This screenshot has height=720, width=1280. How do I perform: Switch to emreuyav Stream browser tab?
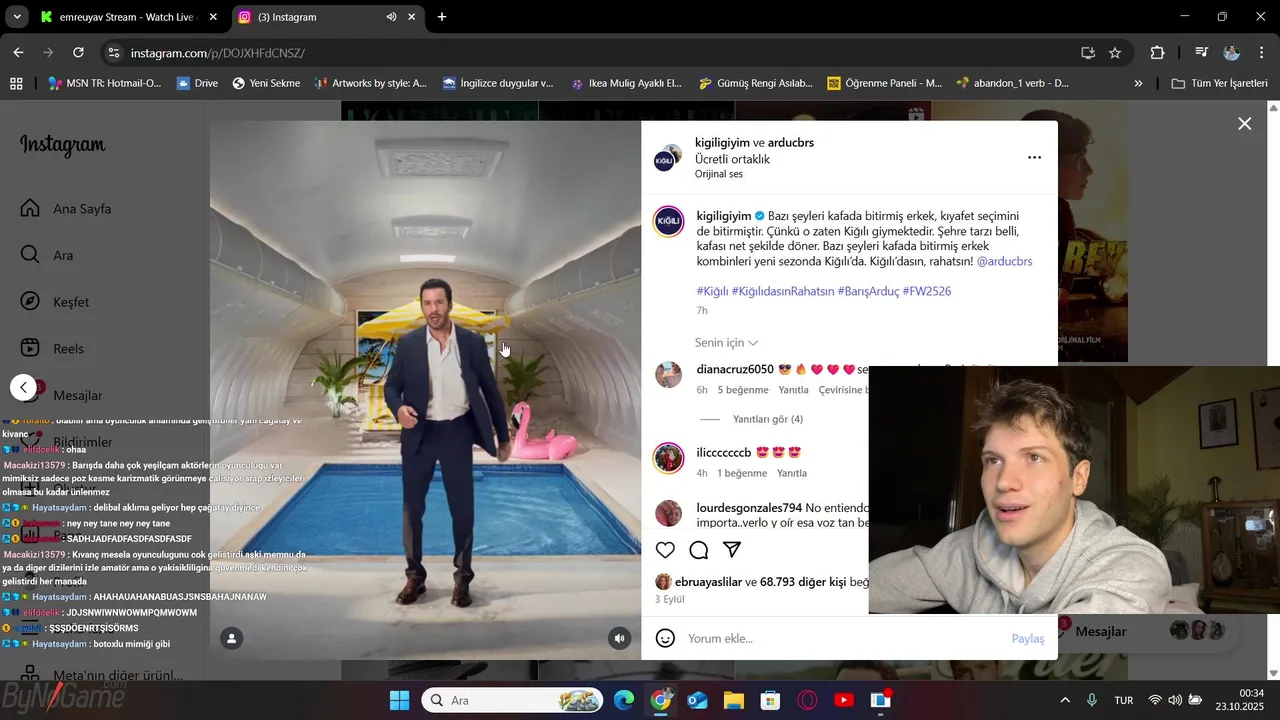point(128,17)
